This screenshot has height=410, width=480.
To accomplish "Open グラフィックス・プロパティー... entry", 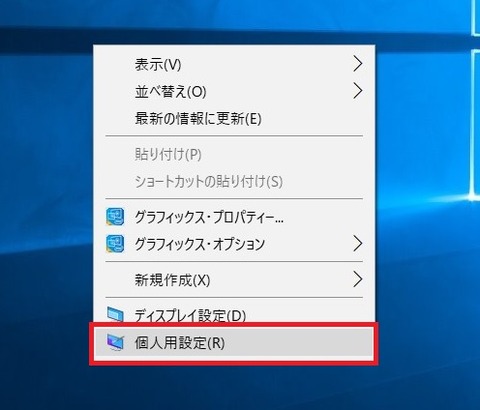I will 234,217.
